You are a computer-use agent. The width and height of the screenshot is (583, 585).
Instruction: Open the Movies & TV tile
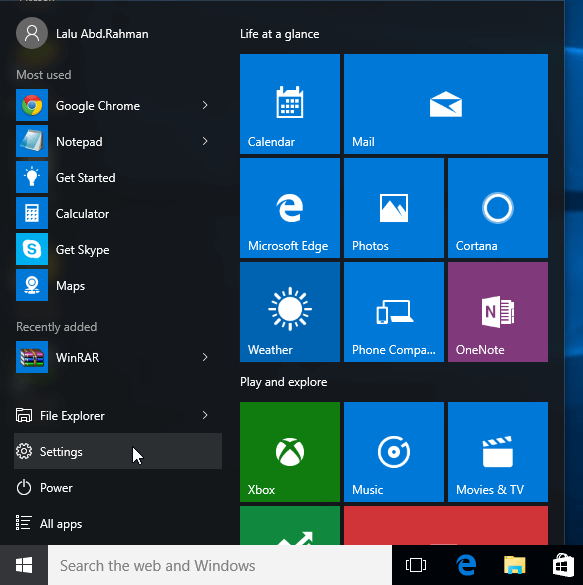[x=498, y=452]
